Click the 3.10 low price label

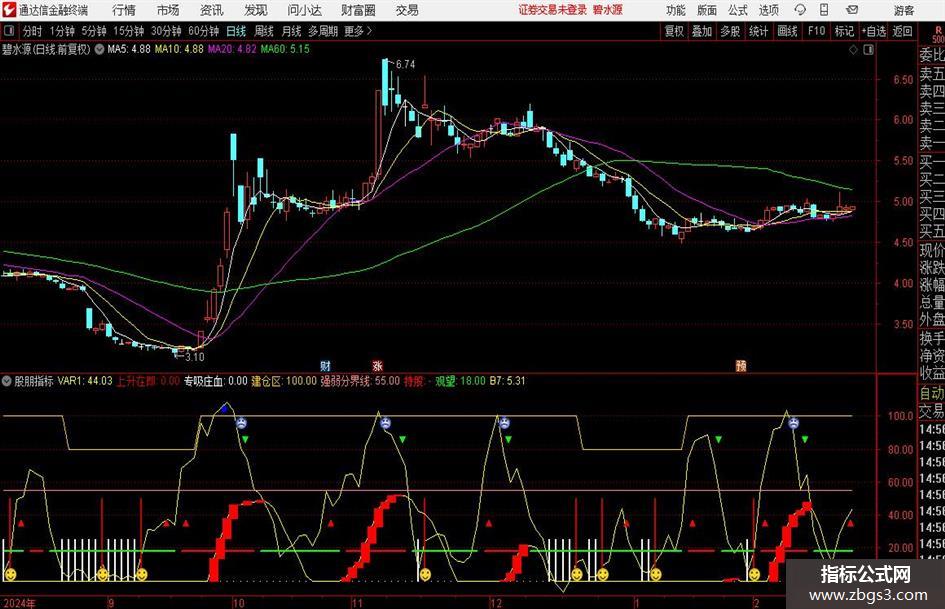tap(194, 357)
